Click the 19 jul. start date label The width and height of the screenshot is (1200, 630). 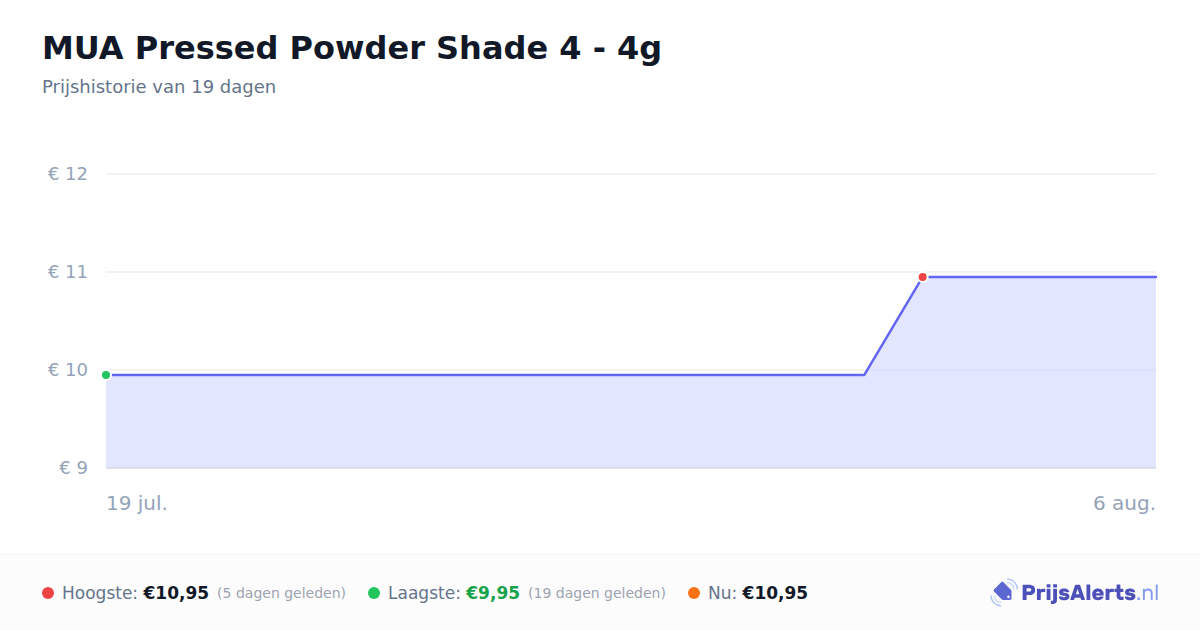tap(137, 503)
